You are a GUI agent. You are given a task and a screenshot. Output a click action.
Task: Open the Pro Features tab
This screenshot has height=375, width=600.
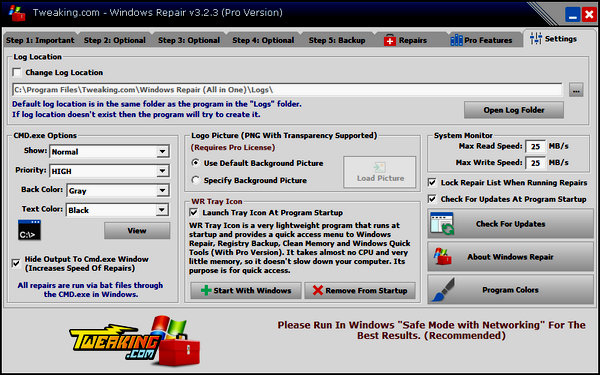481,40
